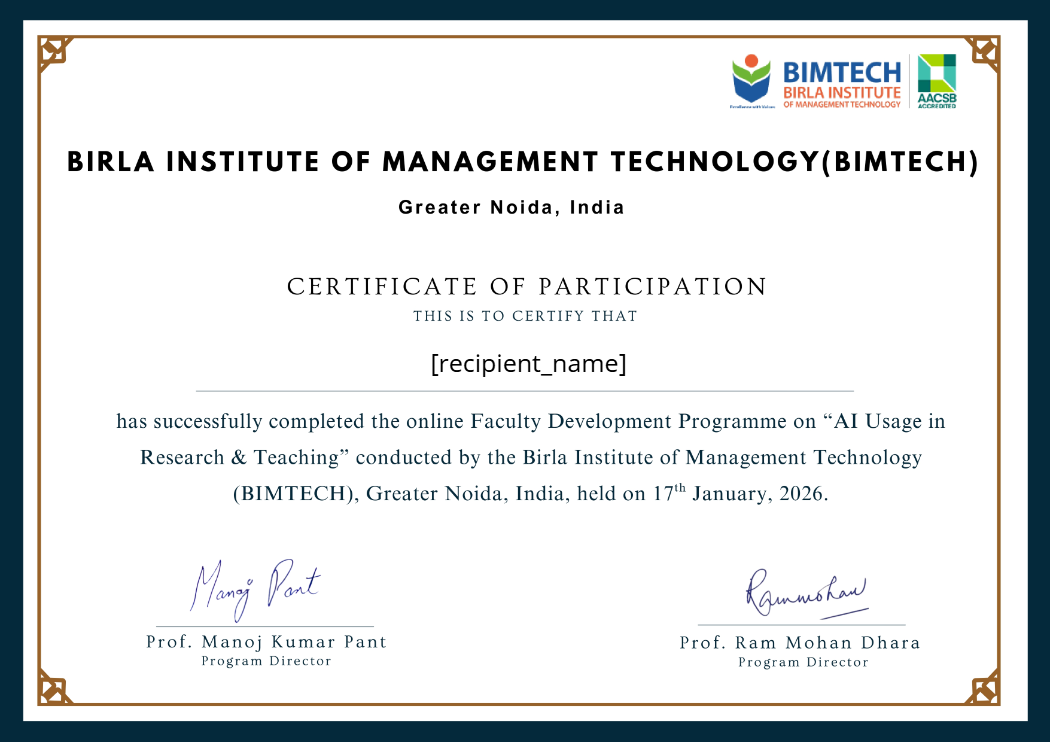Click the [recipient_name] placeholder field

point(528,364)
